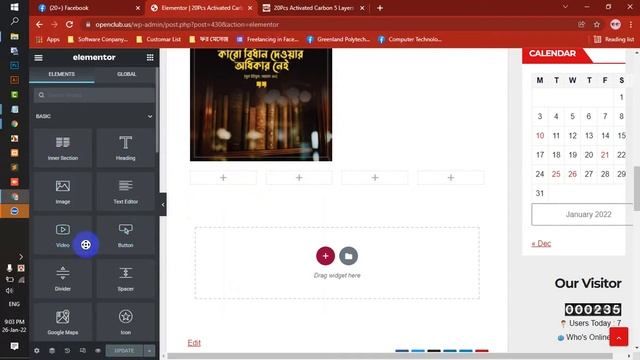
Task: Open the Elementor hamburger menu
Action: (x=38, y=58)
